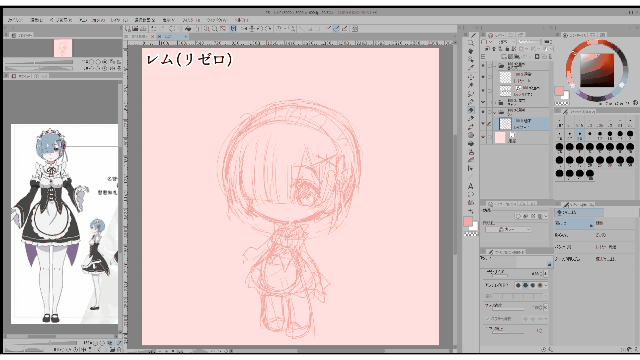
Task: Select the highlighted pencil tool in tool palette
Action: [x=471, y=110]
